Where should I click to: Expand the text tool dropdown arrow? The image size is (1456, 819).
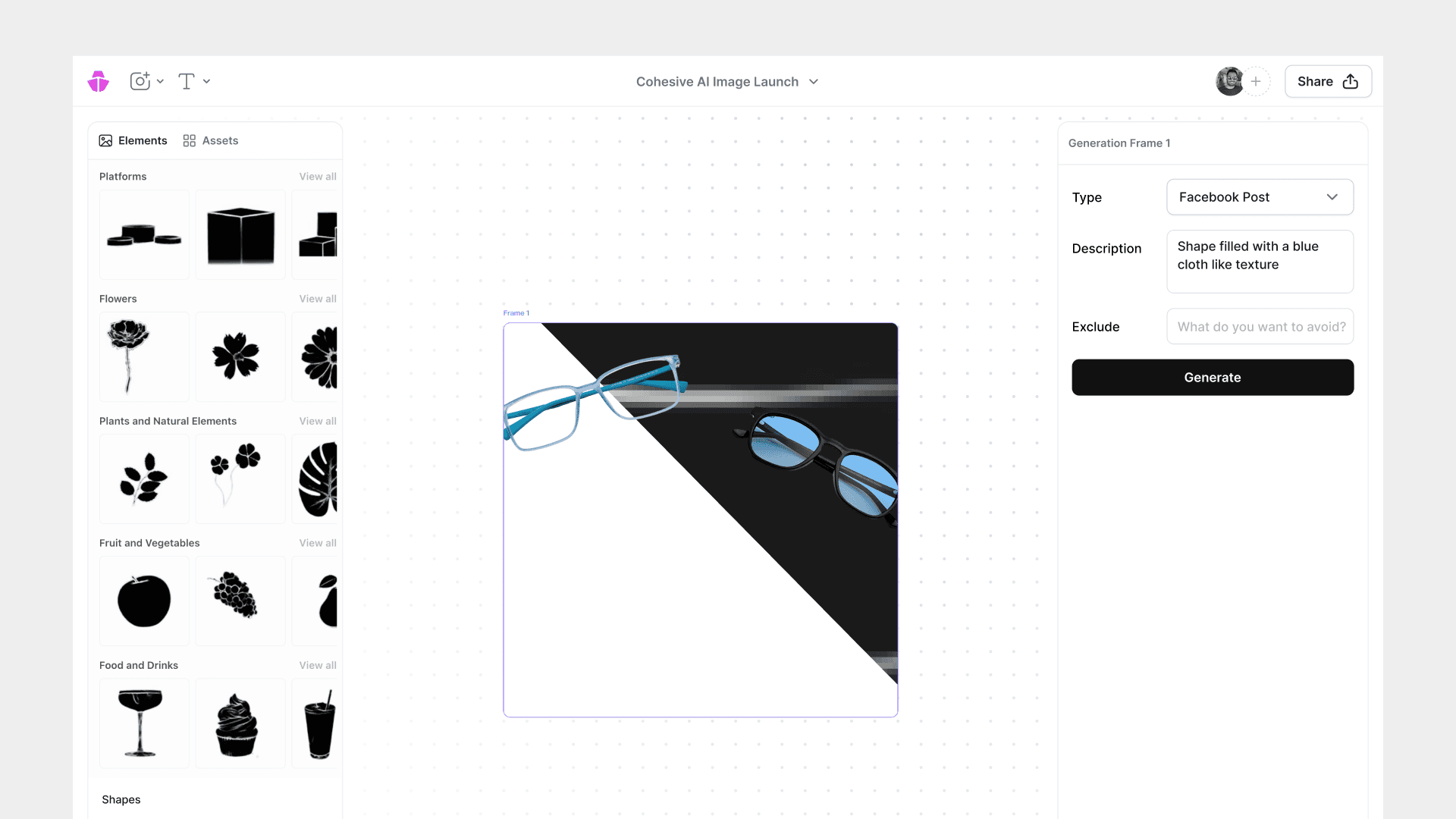coord(206,81)
